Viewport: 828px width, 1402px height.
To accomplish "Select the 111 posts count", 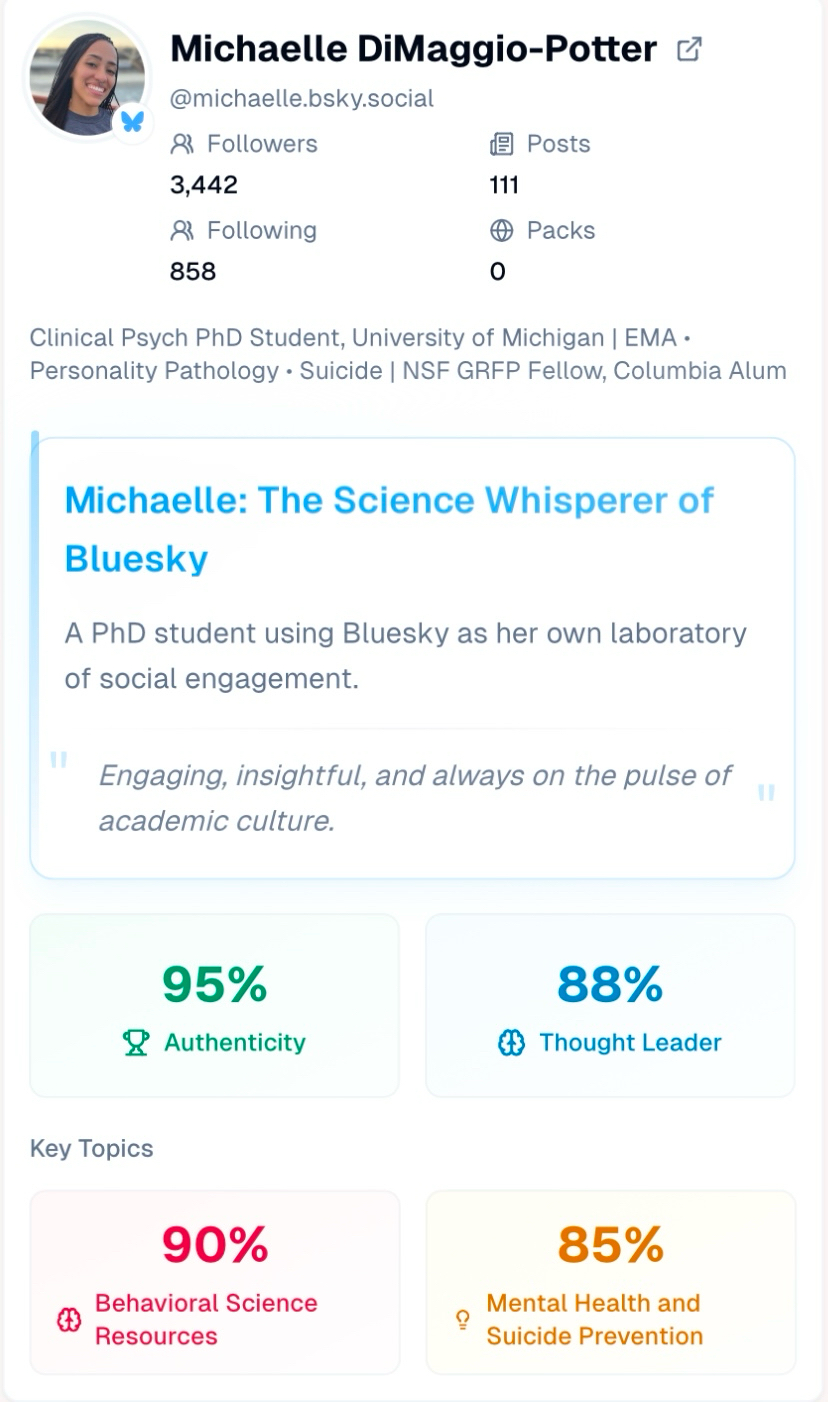I will tap(504, 185).
